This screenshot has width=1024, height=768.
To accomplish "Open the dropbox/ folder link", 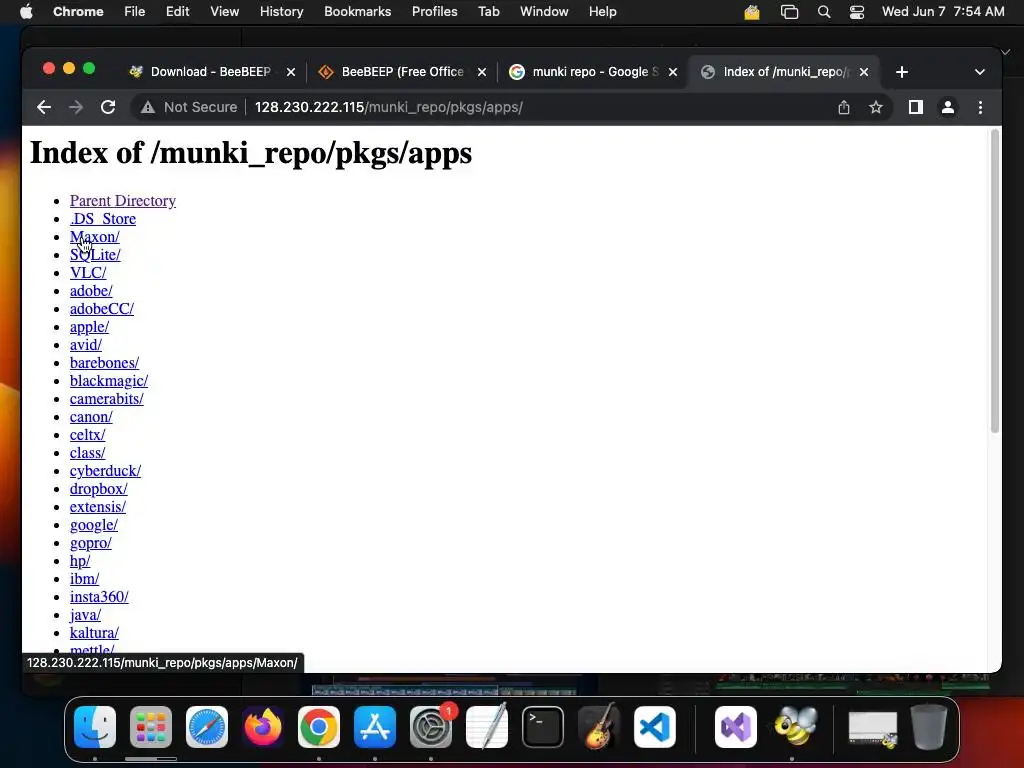I will coord(99,488).
